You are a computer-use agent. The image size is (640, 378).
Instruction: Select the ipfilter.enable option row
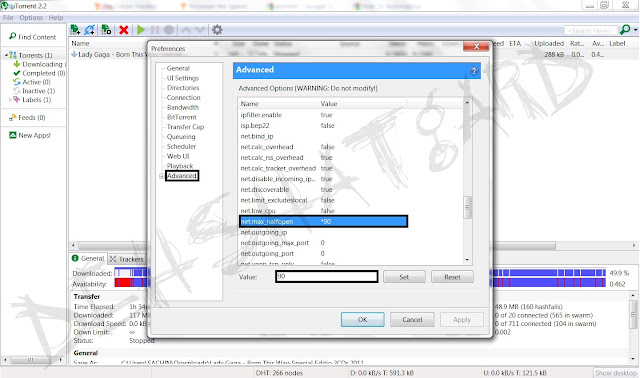(x=351, y=115)
